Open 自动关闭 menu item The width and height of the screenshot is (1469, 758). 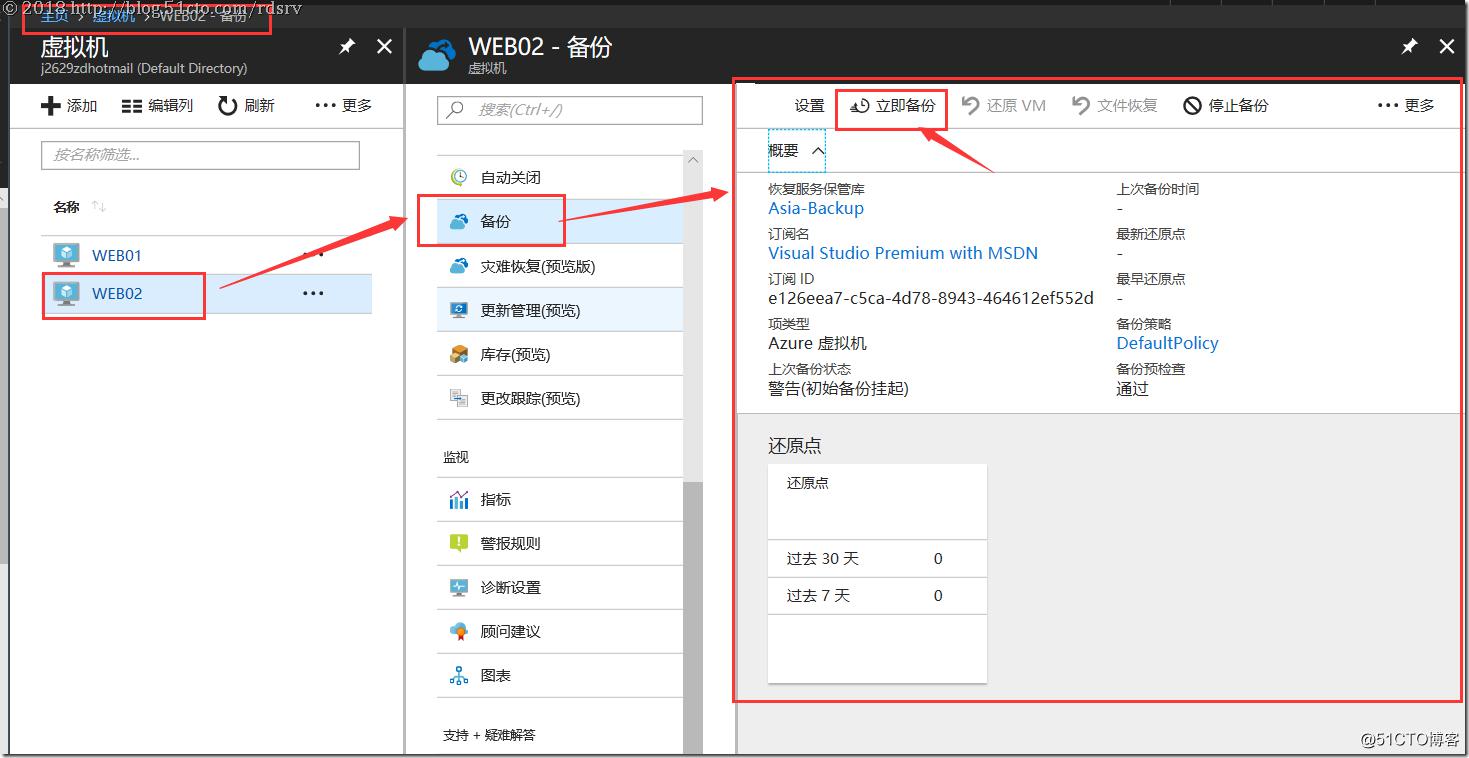560,177
